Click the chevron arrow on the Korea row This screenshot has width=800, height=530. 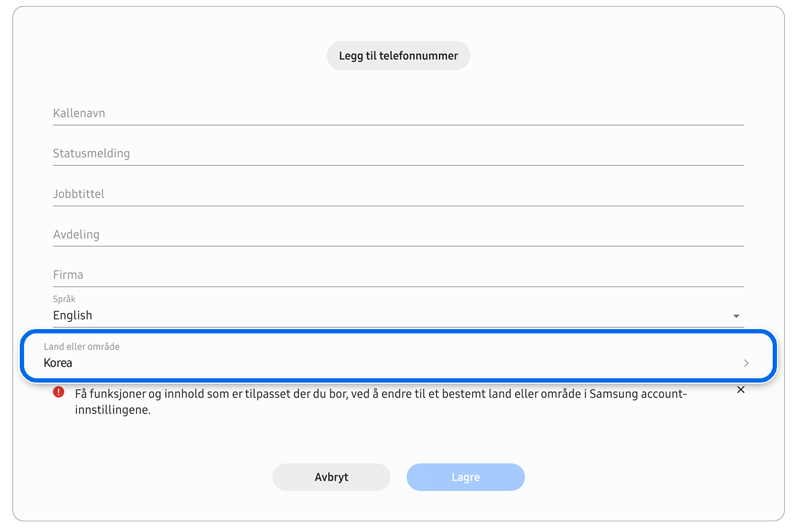coord(746,363)
